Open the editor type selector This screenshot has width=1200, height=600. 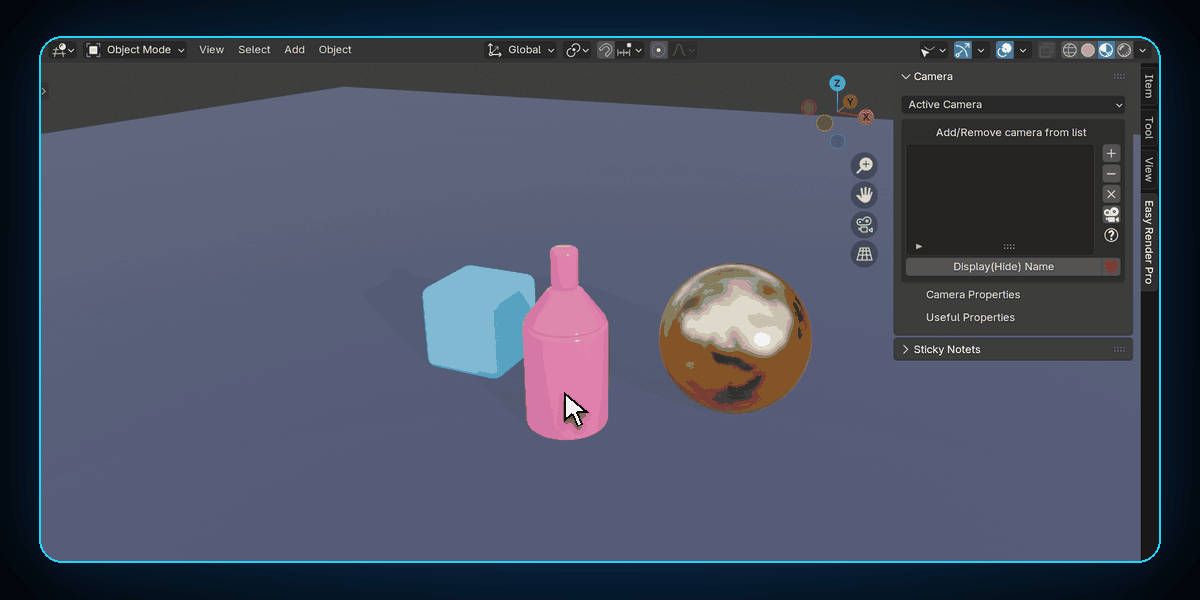(x=63, y=49)
